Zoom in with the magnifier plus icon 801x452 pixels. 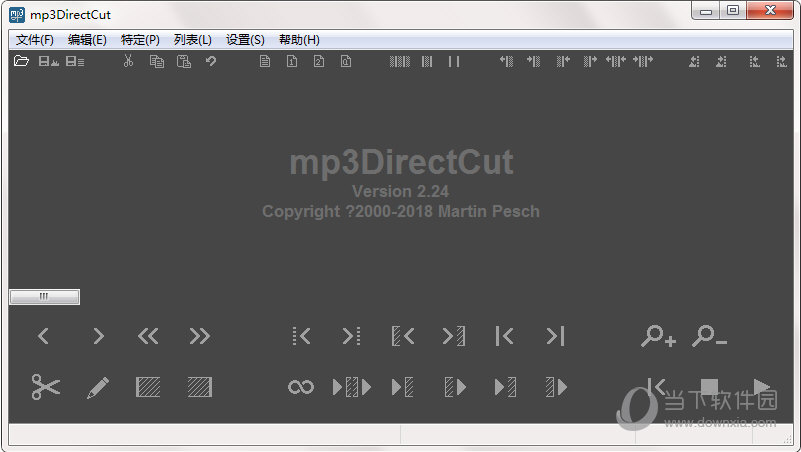click(658, 336)
